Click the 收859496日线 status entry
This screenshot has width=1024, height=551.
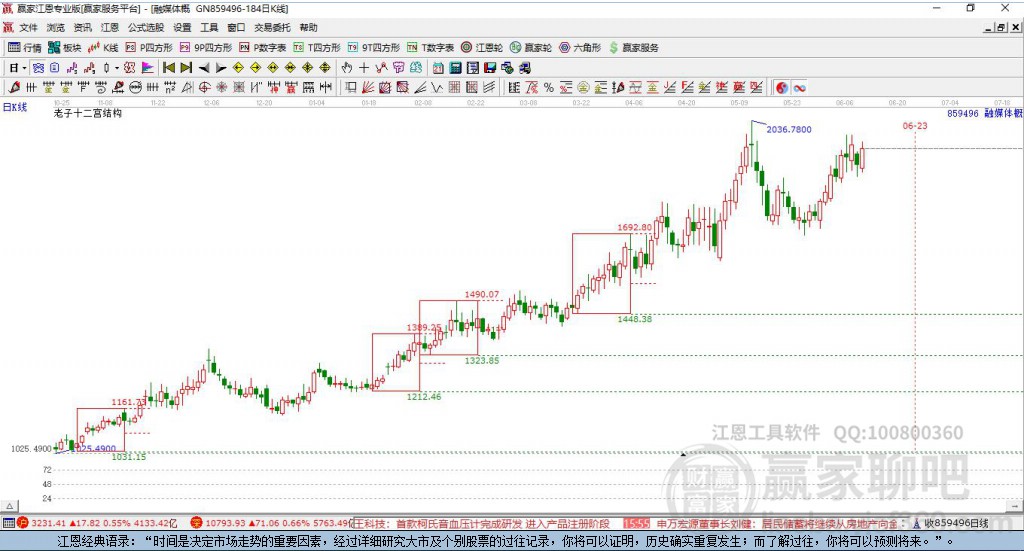(951, 523)
